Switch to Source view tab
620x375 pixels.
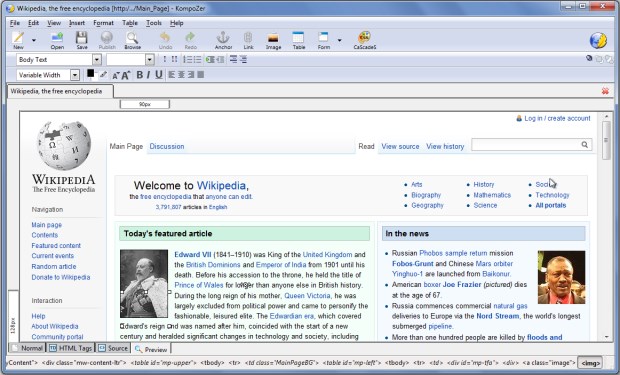pos(113,348)
